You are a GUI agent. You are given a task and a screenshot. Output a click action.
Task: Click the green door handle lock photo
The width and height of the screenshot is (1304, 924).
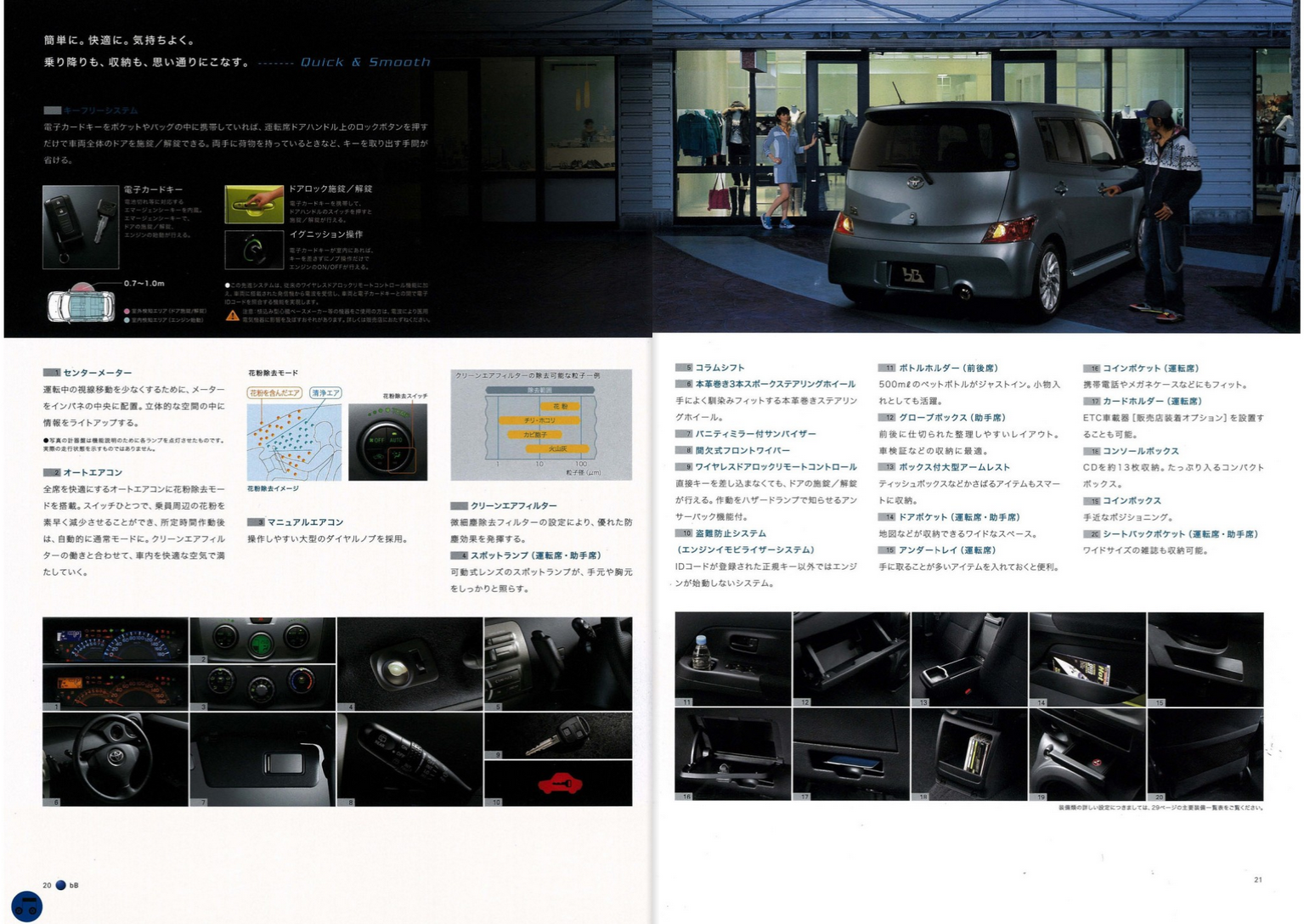click(253, 205)
